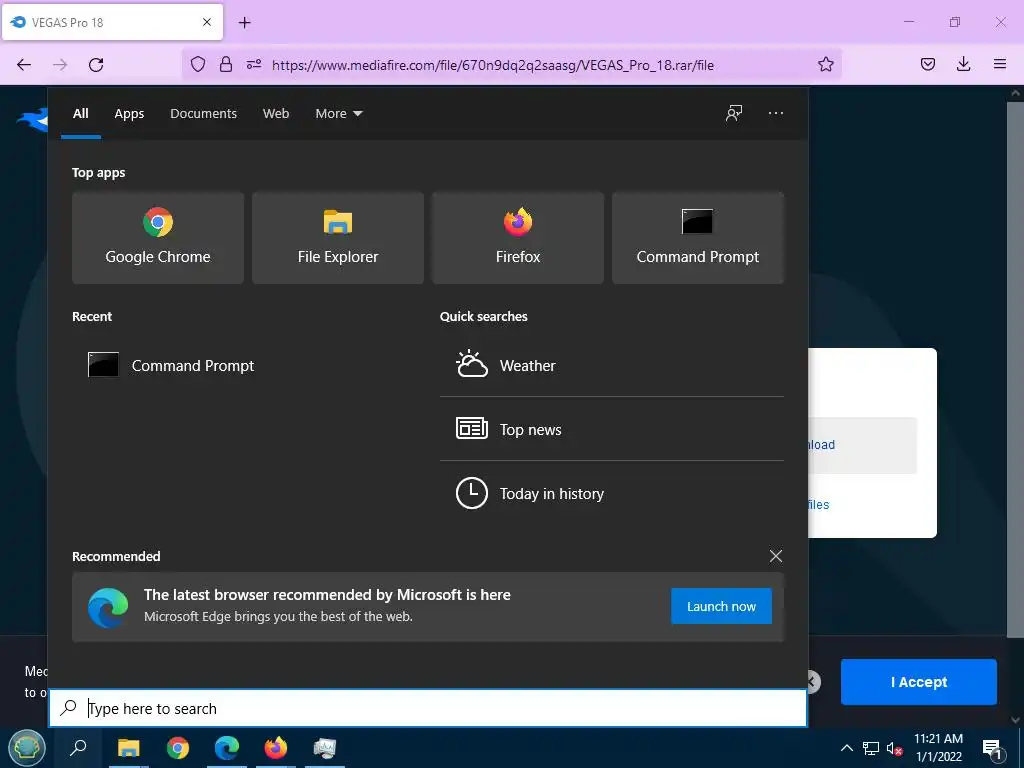Click the Windows Start button

click(x=26, y=748)
